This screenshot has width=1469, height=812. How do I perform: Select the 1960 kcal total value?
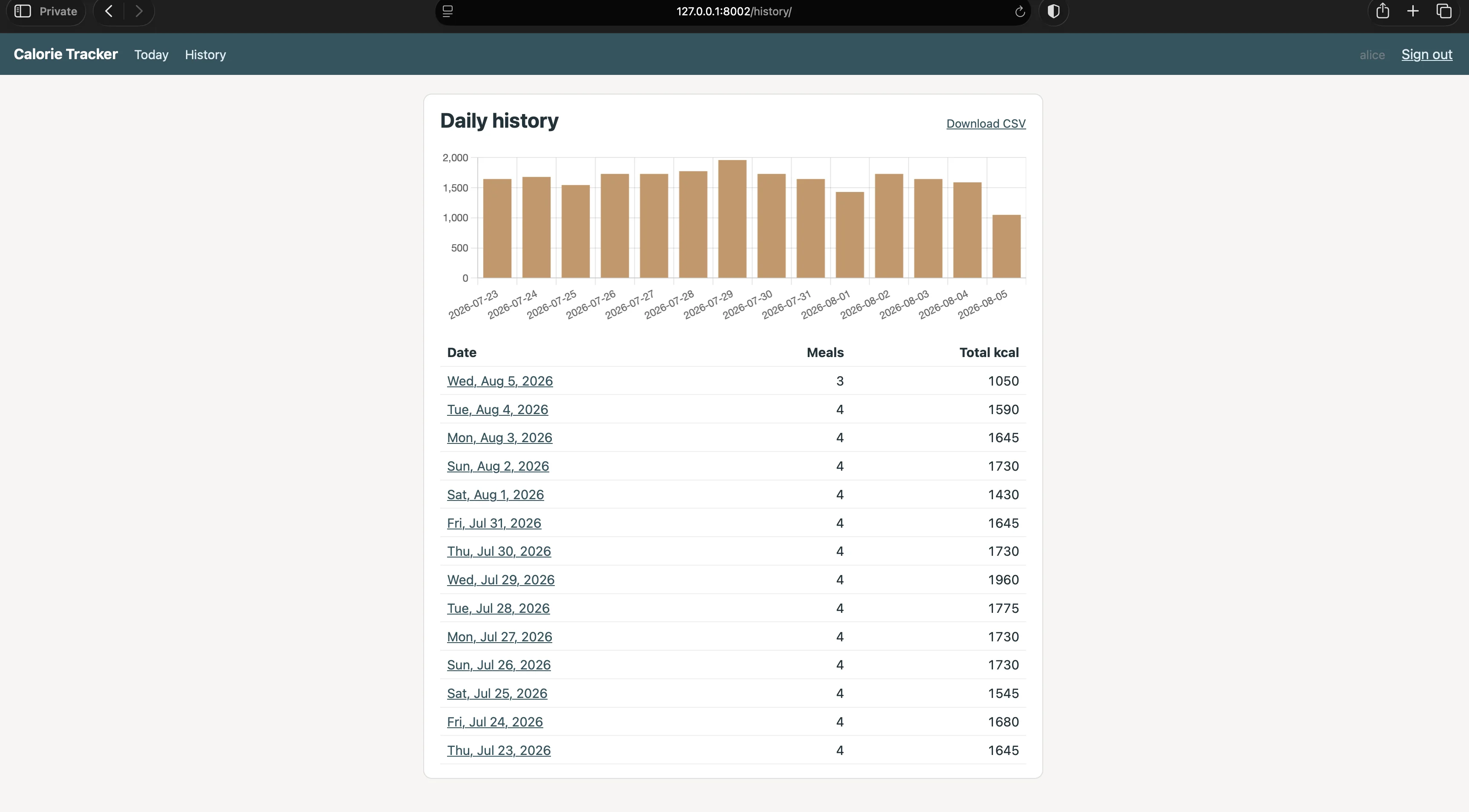click(1003, 580)
